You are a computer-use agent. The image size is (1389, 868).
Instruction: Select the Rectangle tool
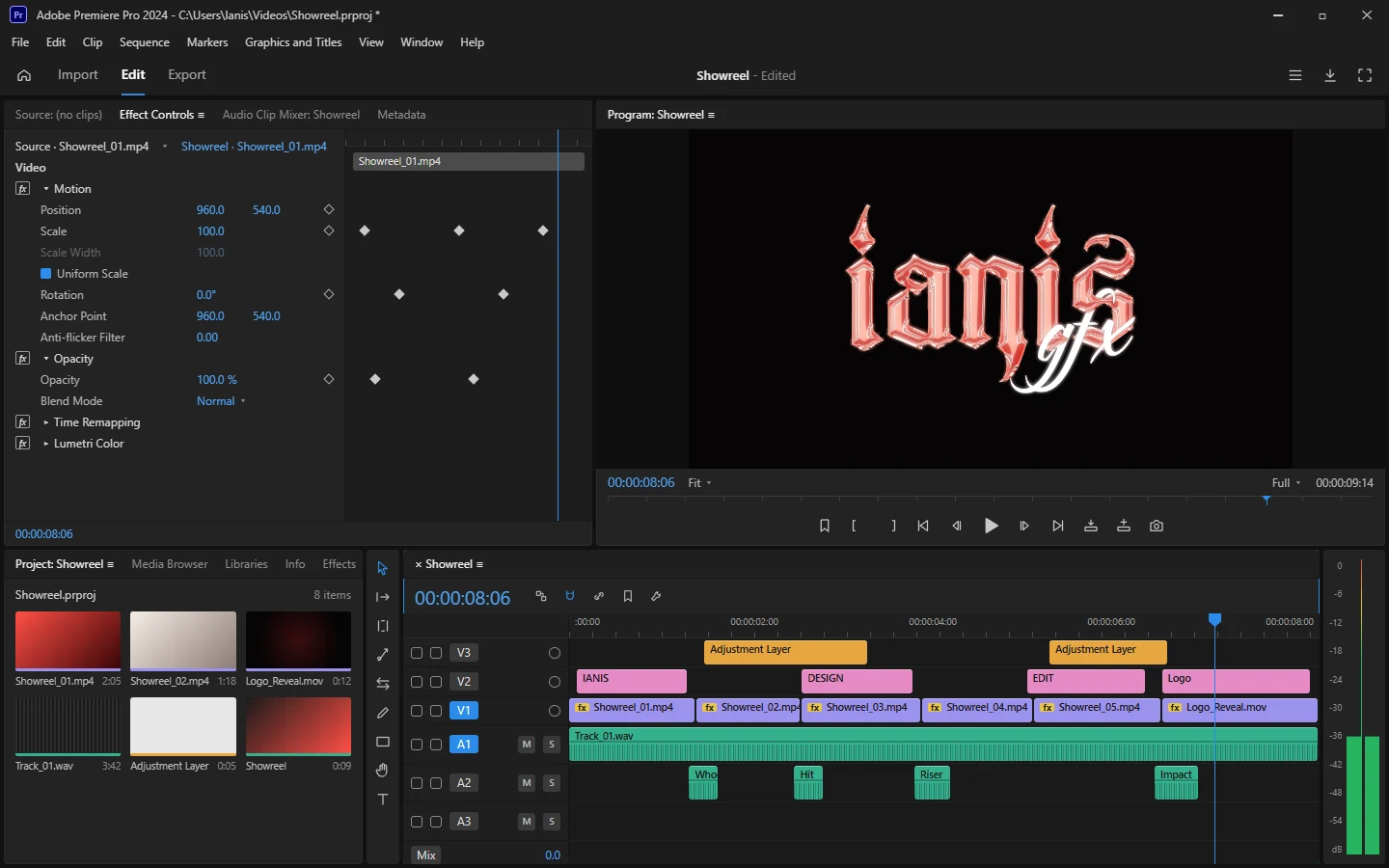(x=383, y=742)
